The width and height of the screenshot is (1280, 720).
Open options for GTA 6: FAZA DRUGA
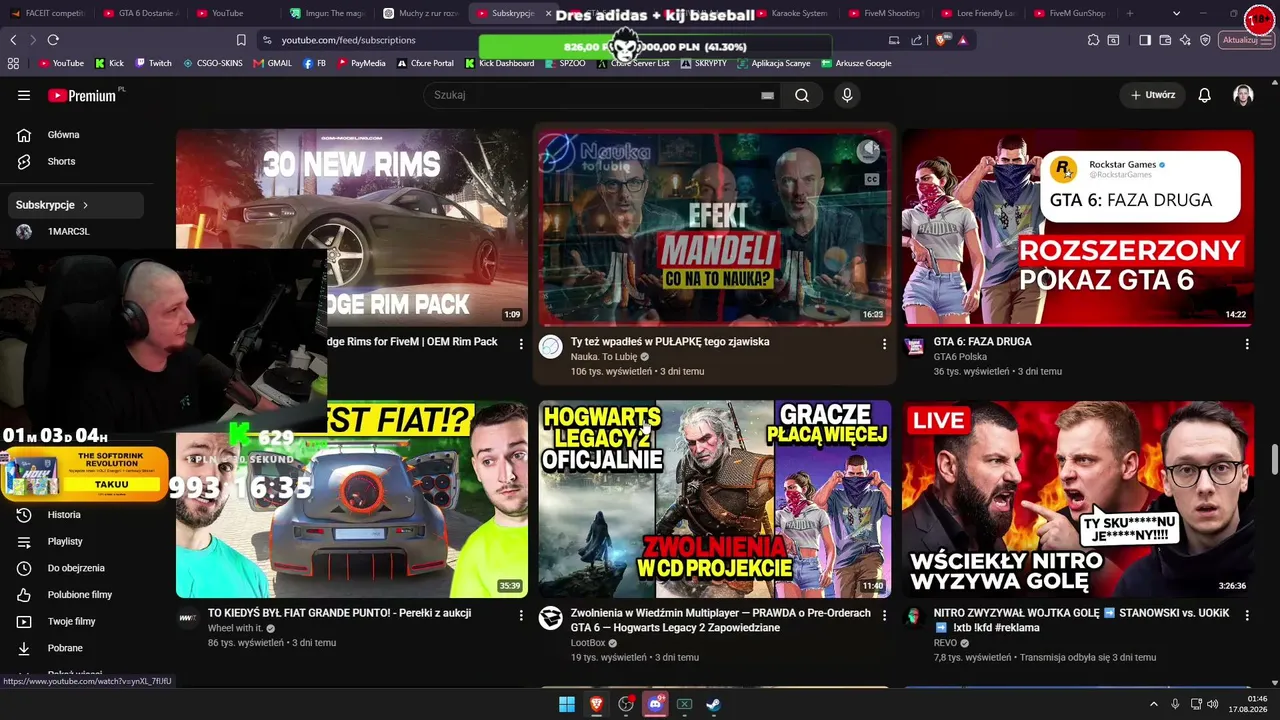click(1247, 343)
